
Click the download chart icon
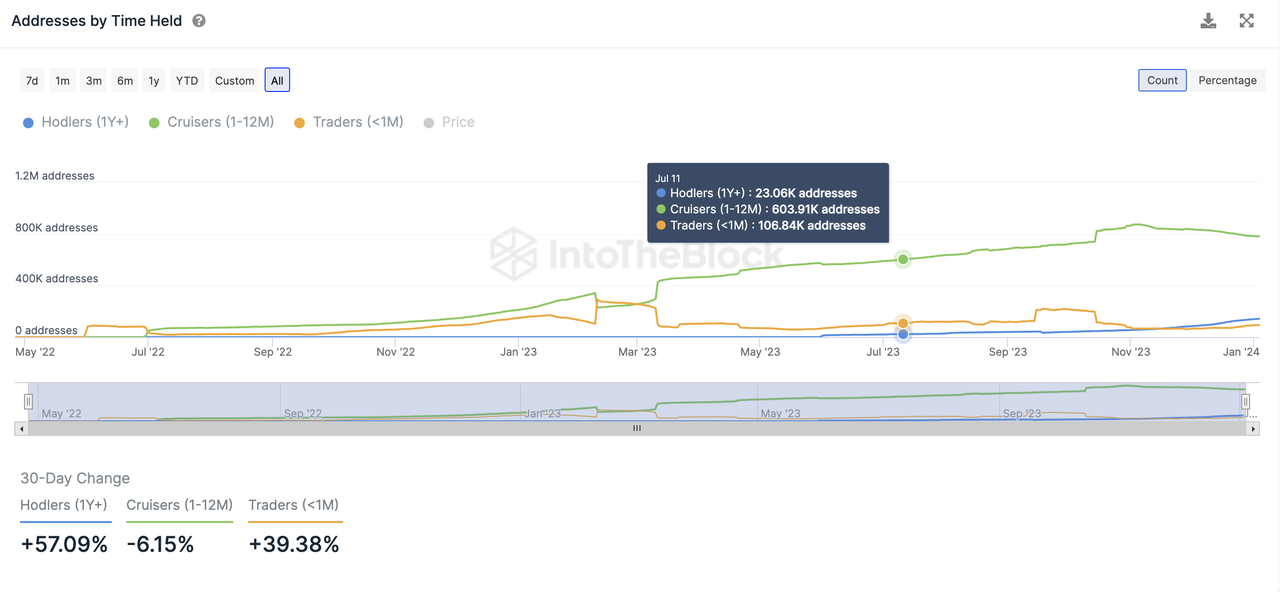click(1208, 21)
